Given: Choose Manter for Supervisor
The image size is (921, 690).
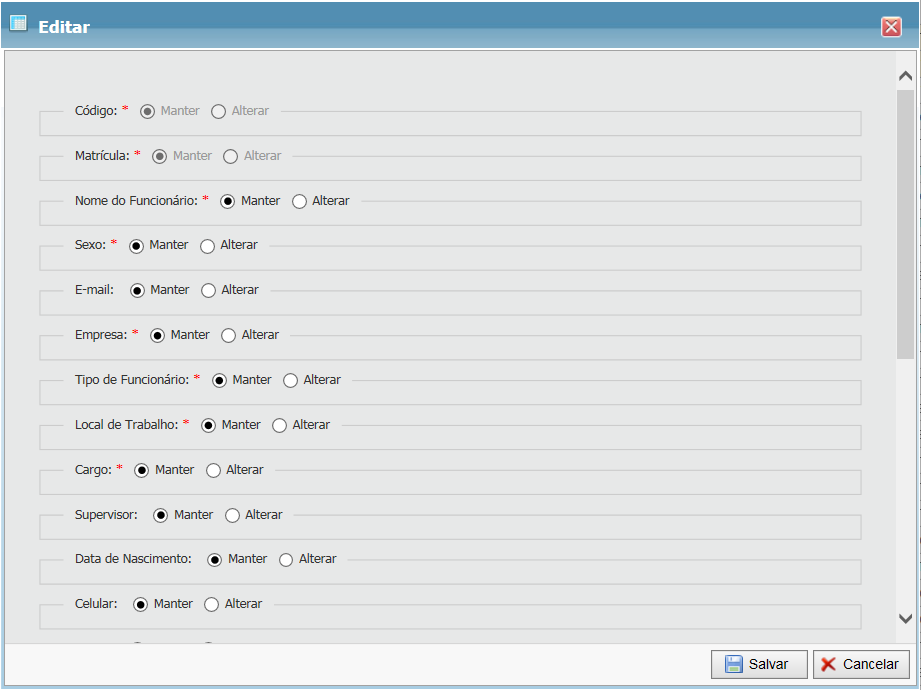Looking at the screenshot, I should coord(160,515).
